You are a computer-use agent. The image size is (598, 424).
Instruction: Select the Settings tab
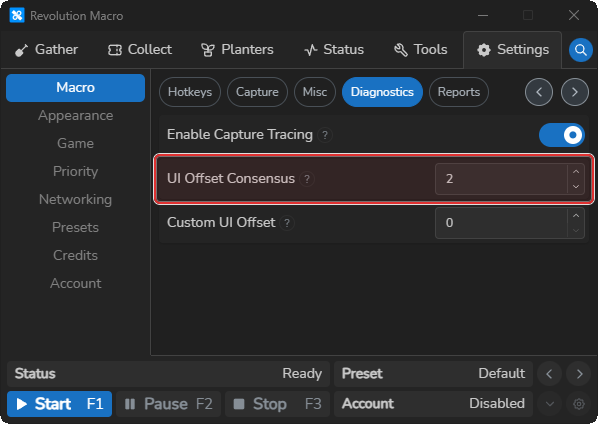(513, 50)
